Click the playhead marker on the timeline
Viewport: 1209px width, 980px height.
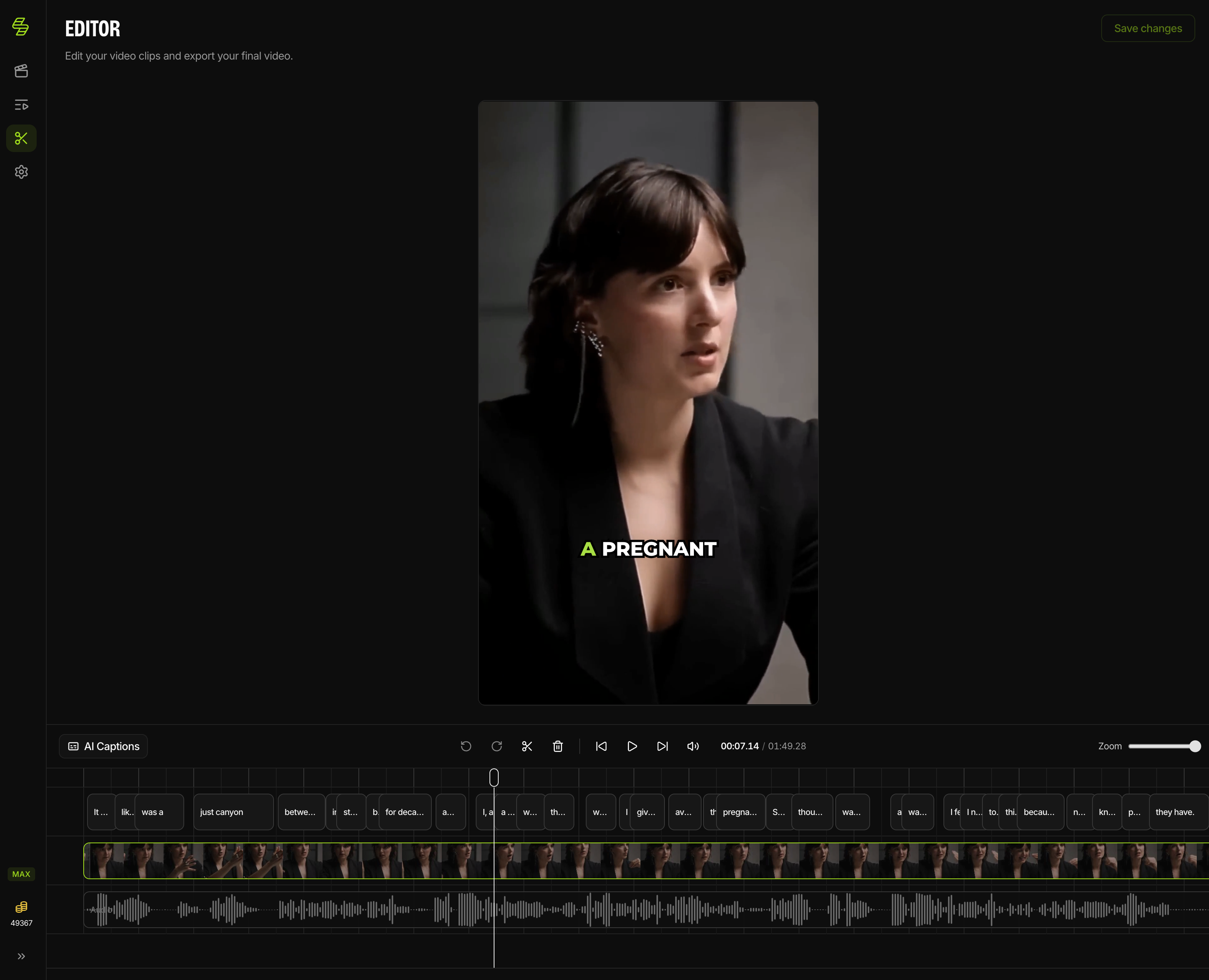pyautogui.click(x=494, y=777)
